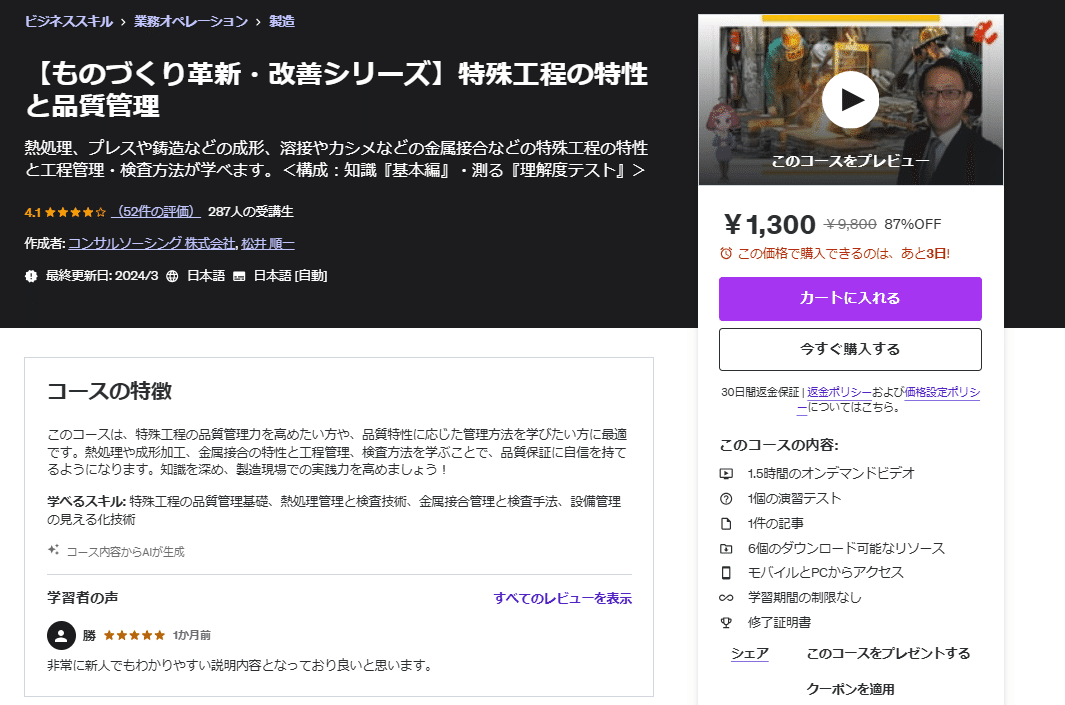Open the 松井 順一 instructor page
Screen dimensions: 1065x705
pyautogui.click(x=267, y=243)
